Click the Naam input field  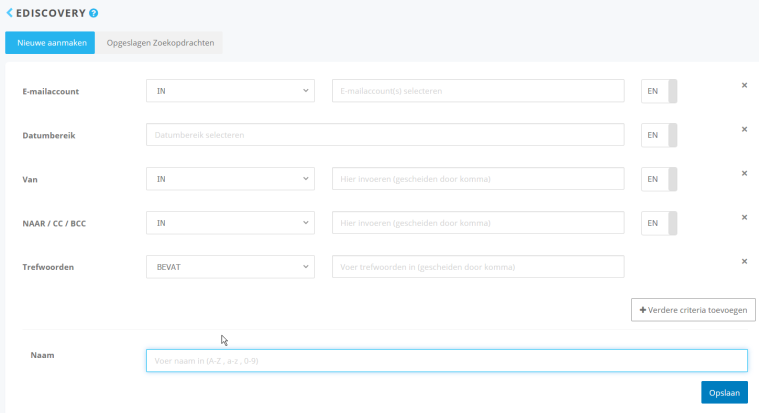(446, 360)
